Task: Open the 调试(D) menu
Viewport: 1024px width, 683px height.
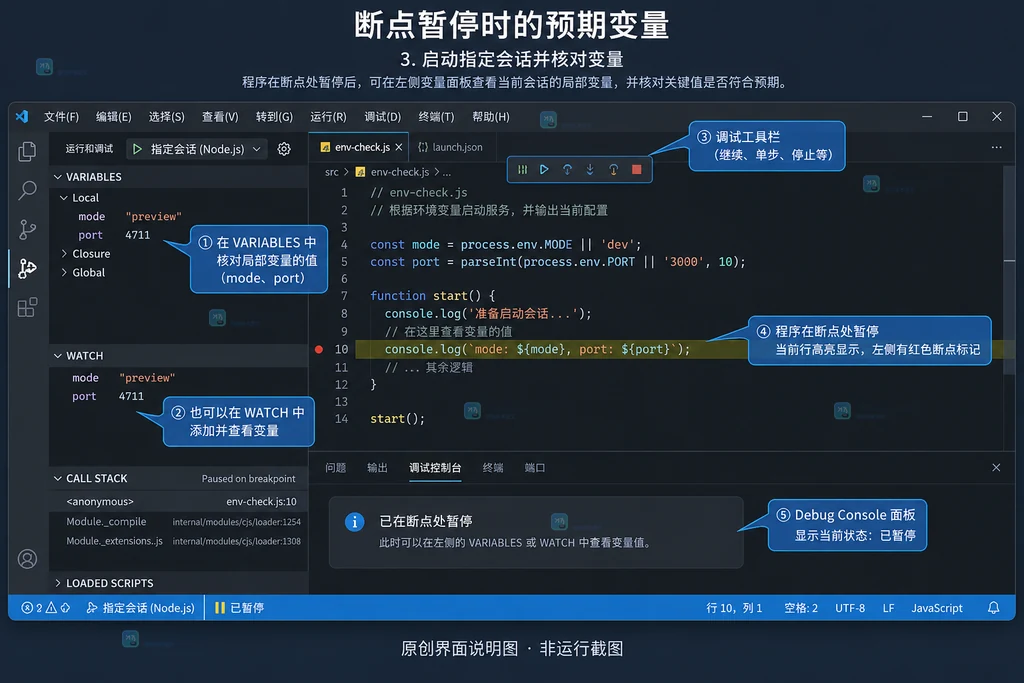Action: pos(383,117)
